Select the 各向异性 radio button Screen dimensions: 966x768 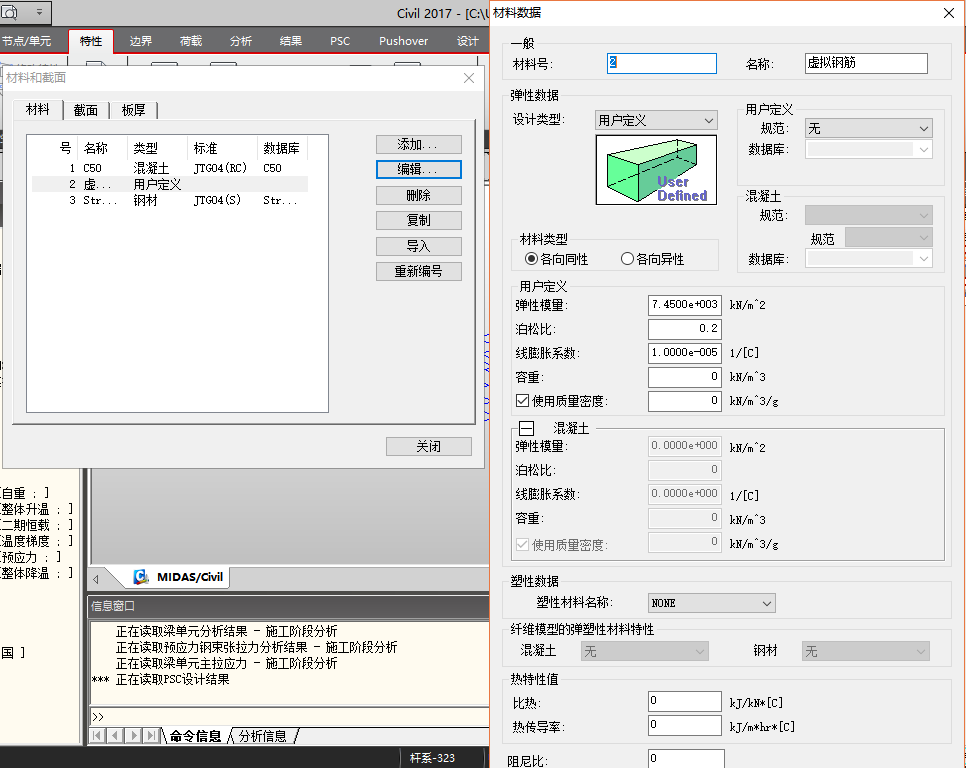click(x=627, y=259)
